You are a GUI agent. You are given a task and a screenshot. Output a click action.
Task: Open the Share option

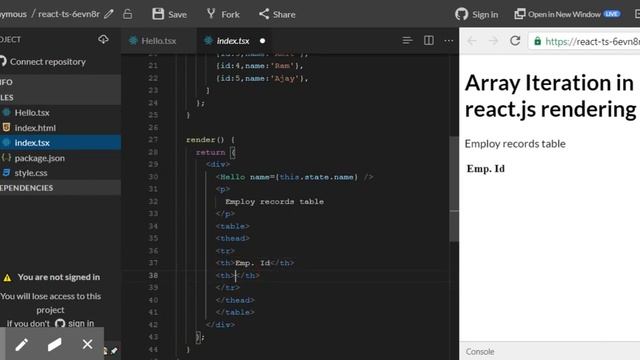[277, 14]
